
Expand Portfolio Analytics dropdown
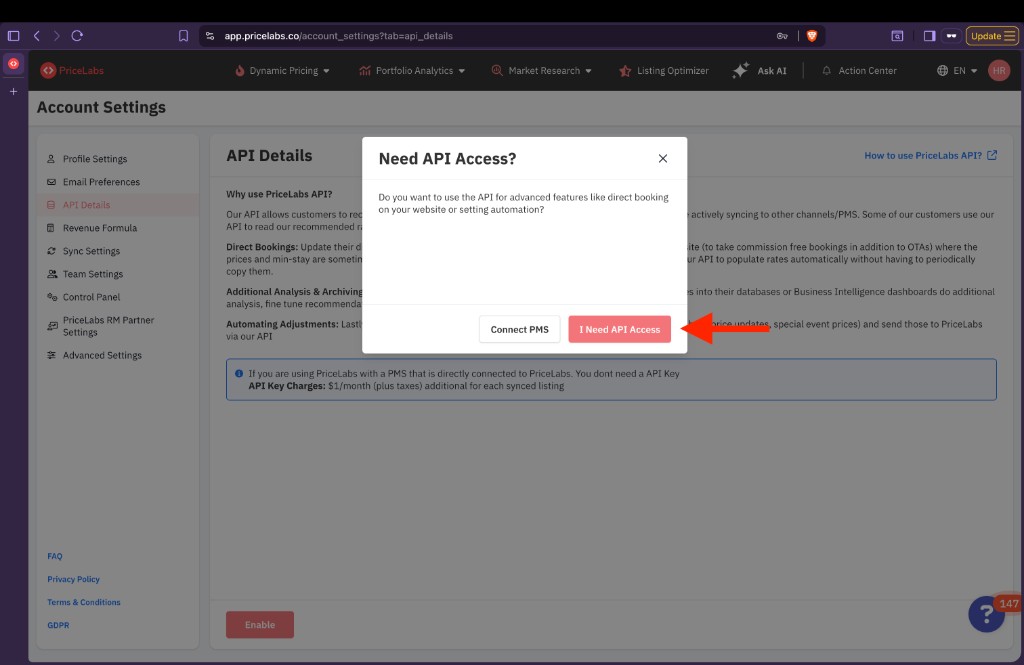[412, 71]
